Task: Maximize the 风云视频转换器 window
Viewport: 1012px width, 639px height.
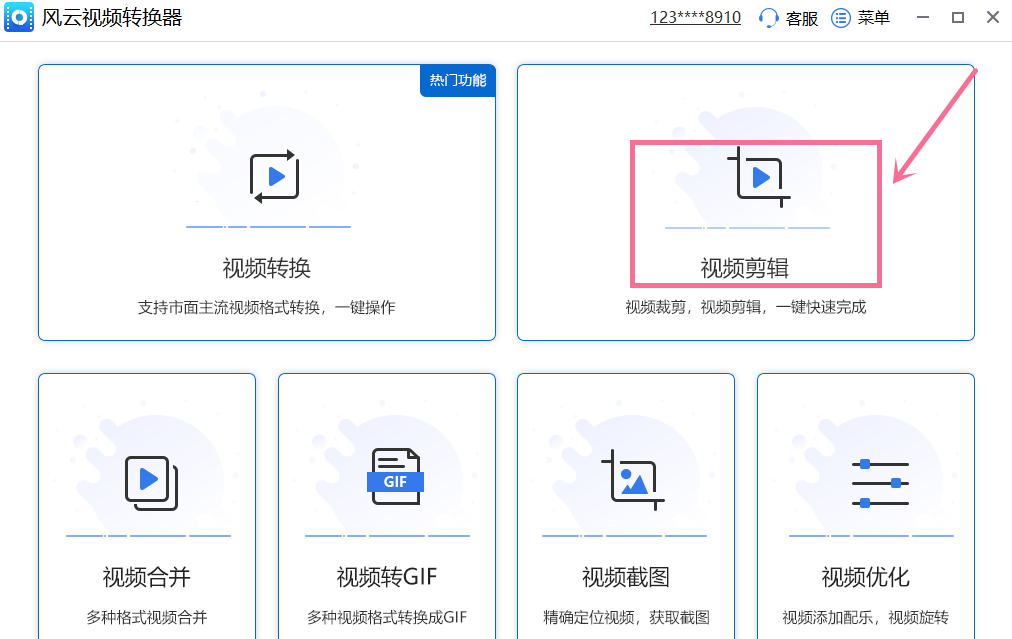Action: point(958,17)
